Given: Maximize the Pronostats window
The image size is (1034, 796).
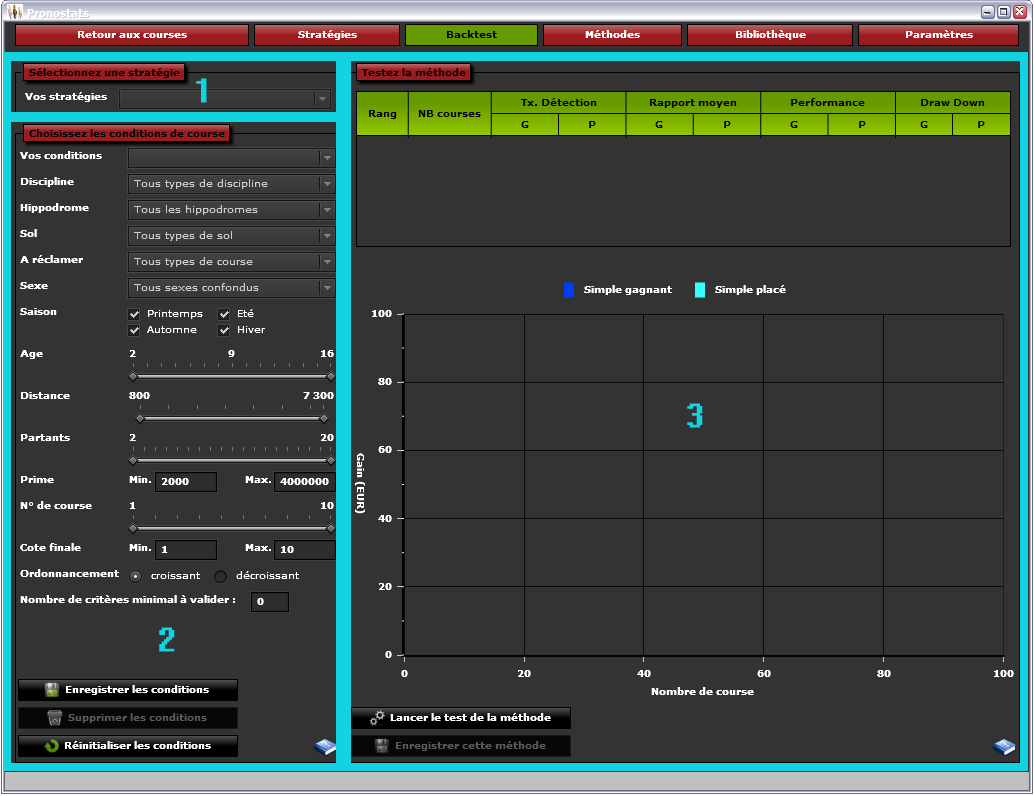Looking at the screenshot, I should click(x=1004, y=12).
